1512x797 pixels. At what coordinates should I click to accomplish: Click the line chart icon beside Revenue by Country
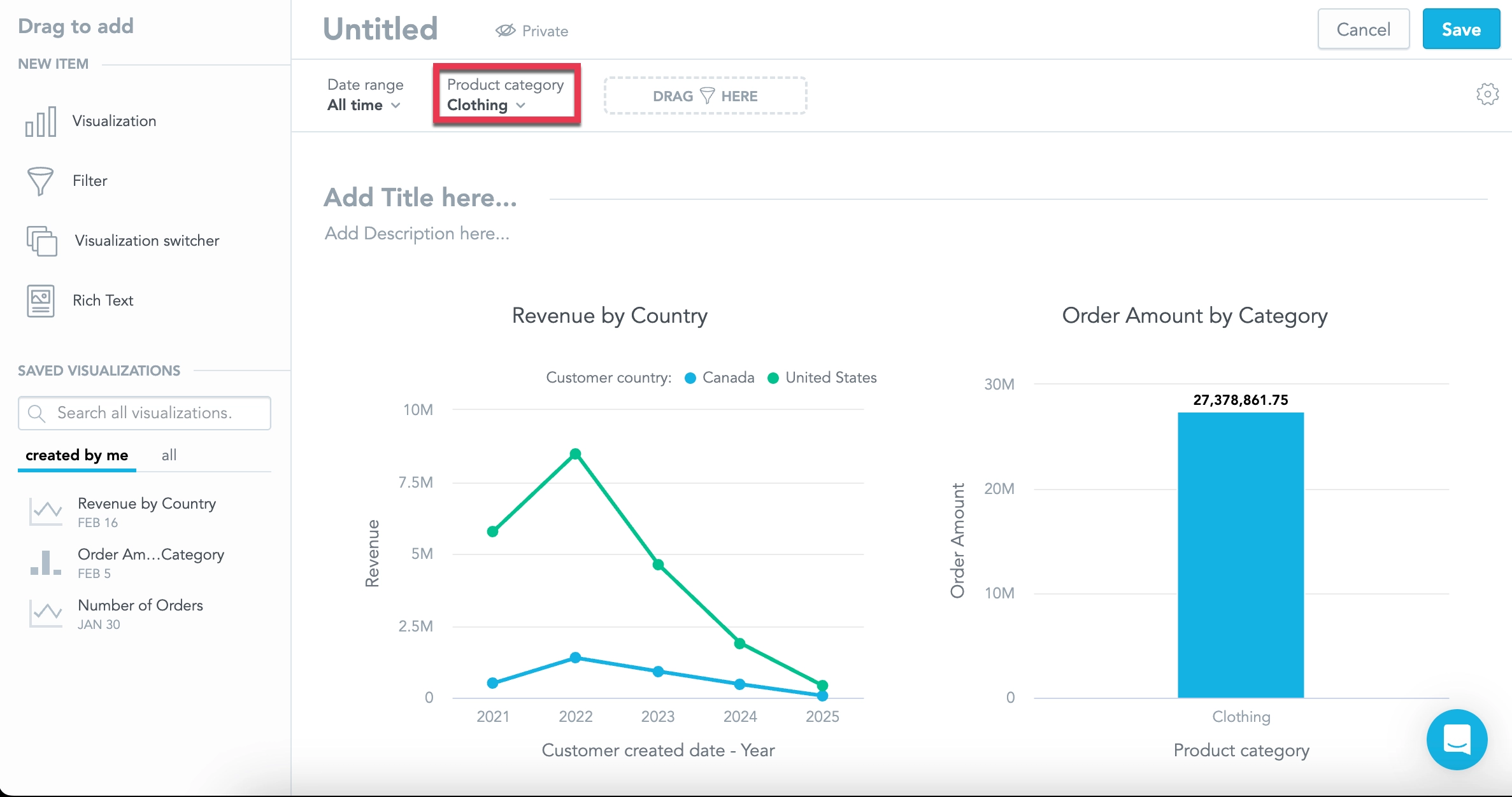[x=45, y=511]
